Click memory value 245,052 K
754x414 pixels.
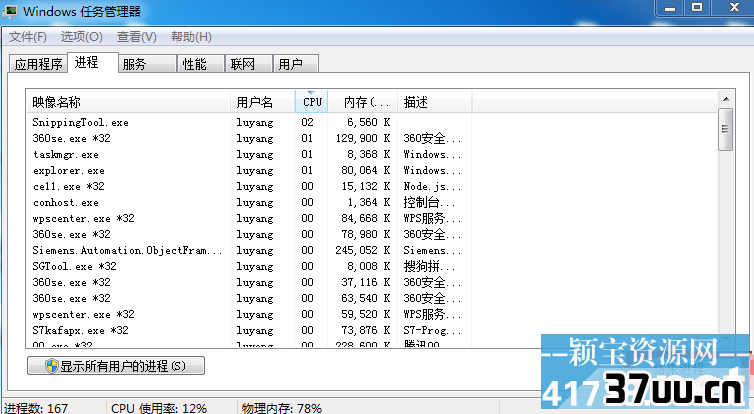(x=363, y=251)
